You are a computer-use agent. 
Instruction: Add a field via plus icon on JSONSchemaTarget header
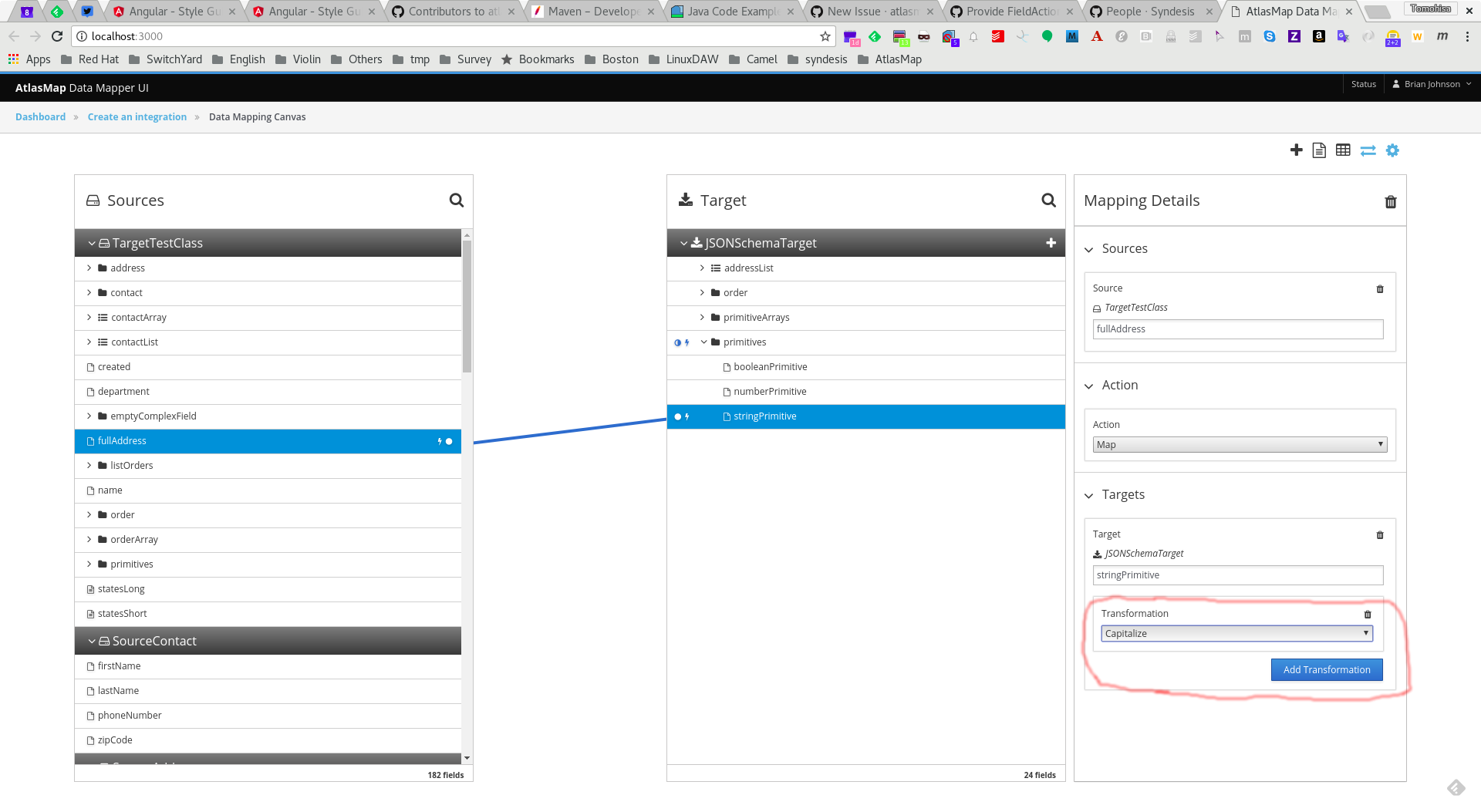click(1051, 242)
